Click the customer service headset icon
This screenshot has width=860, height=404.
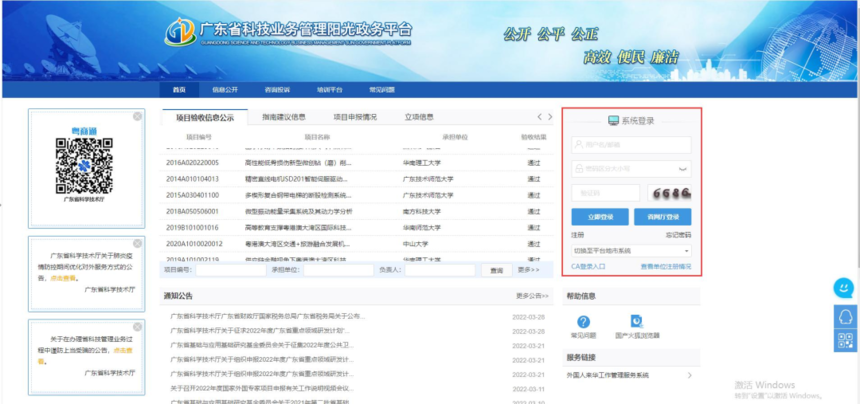[845, 317]
